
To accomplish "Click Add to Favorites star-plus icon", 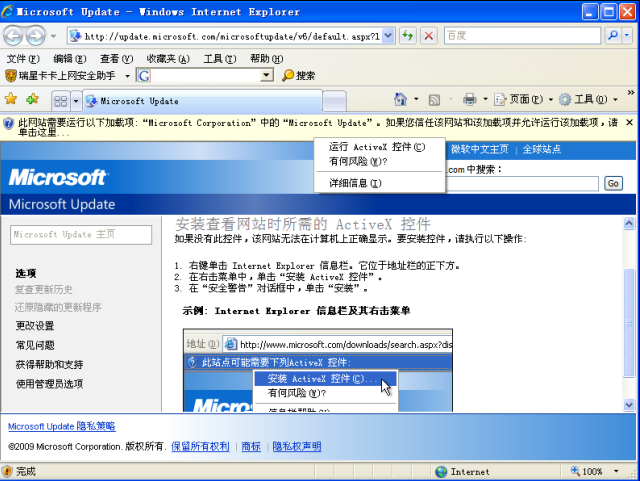I will [x=32, y=99].
